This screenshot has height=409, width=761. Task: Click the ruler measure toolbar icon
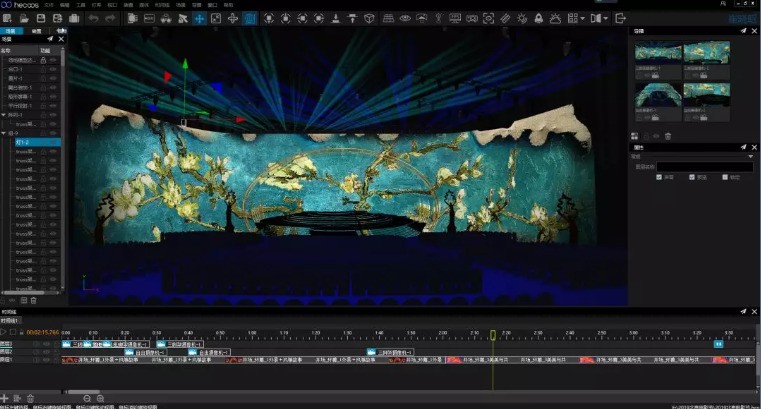[505, 18]
